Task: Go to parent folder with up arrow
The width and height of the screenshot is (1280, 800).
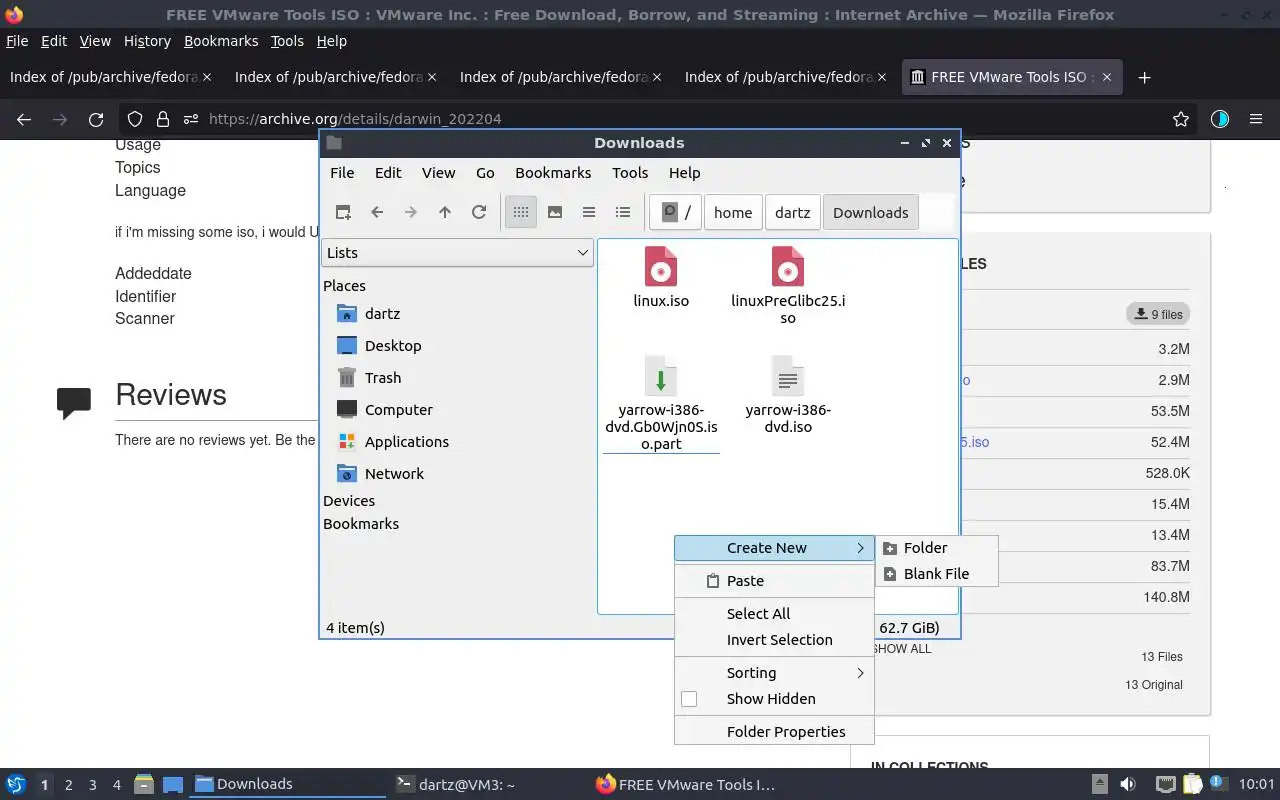Action: (445, 212)
